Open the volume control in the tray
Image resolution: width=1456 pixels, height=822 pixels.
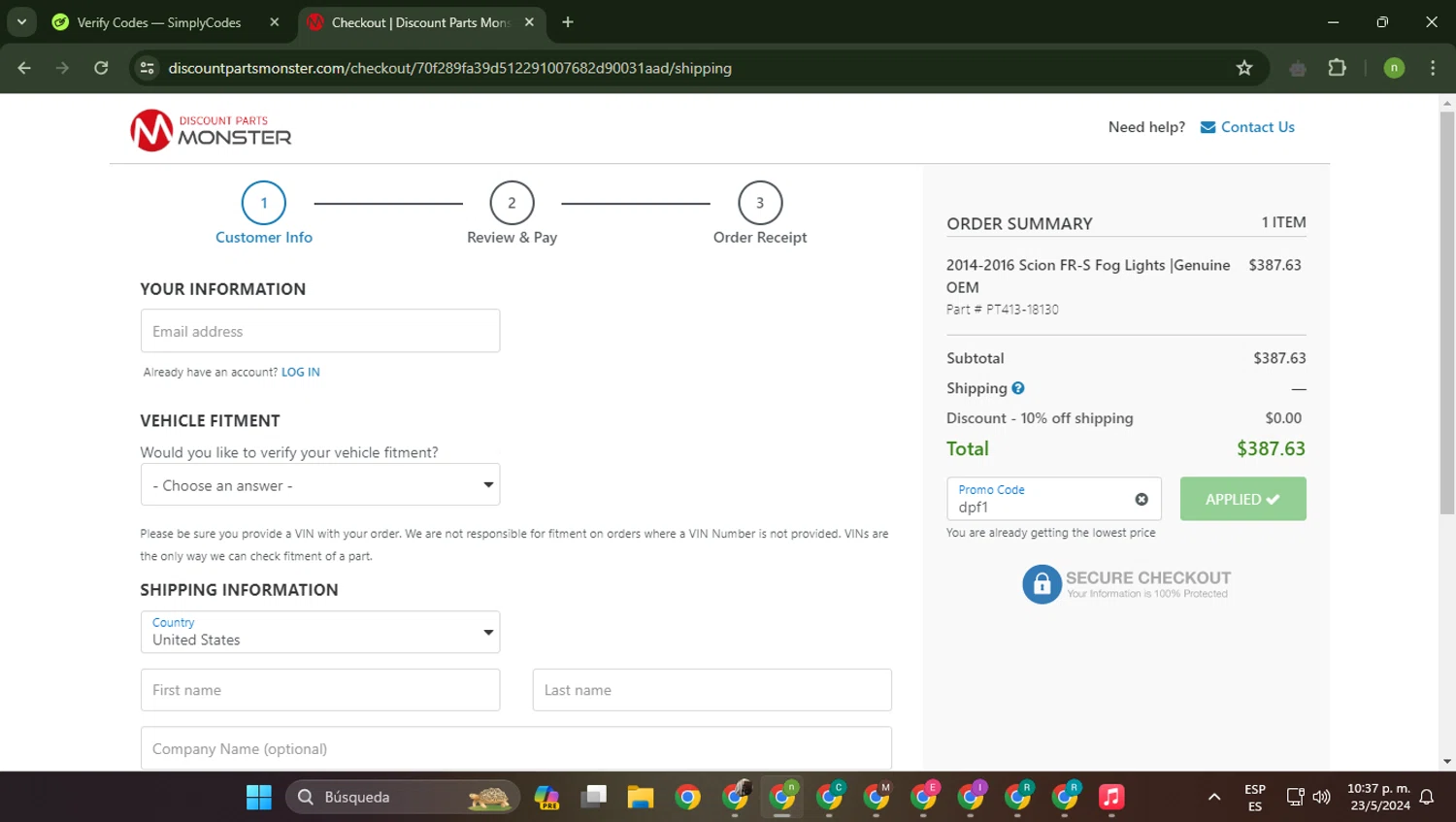[1321, 797]
